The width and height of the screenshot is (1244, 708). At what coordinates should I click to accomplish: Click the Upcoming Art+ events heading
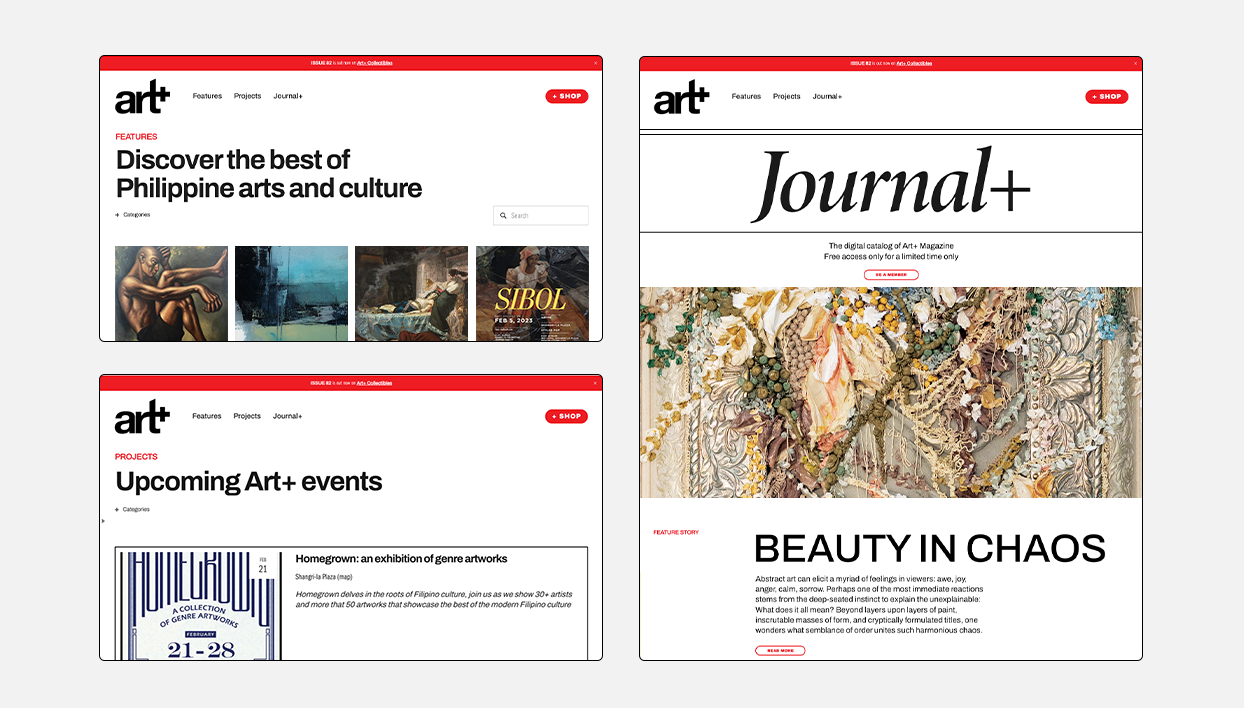[249, 481]
